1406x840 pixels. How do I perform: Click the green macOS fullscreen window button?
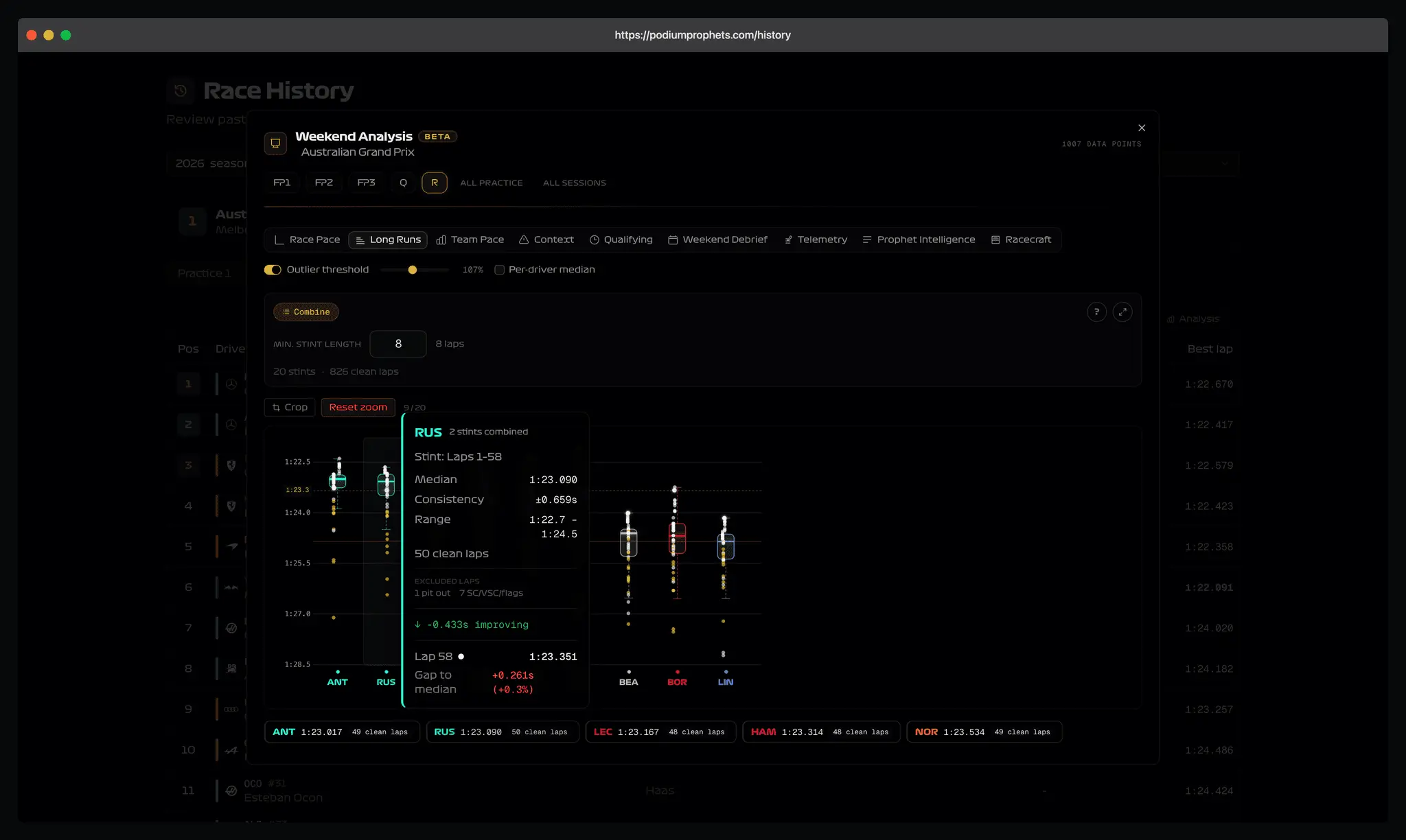tap(66, 35)
